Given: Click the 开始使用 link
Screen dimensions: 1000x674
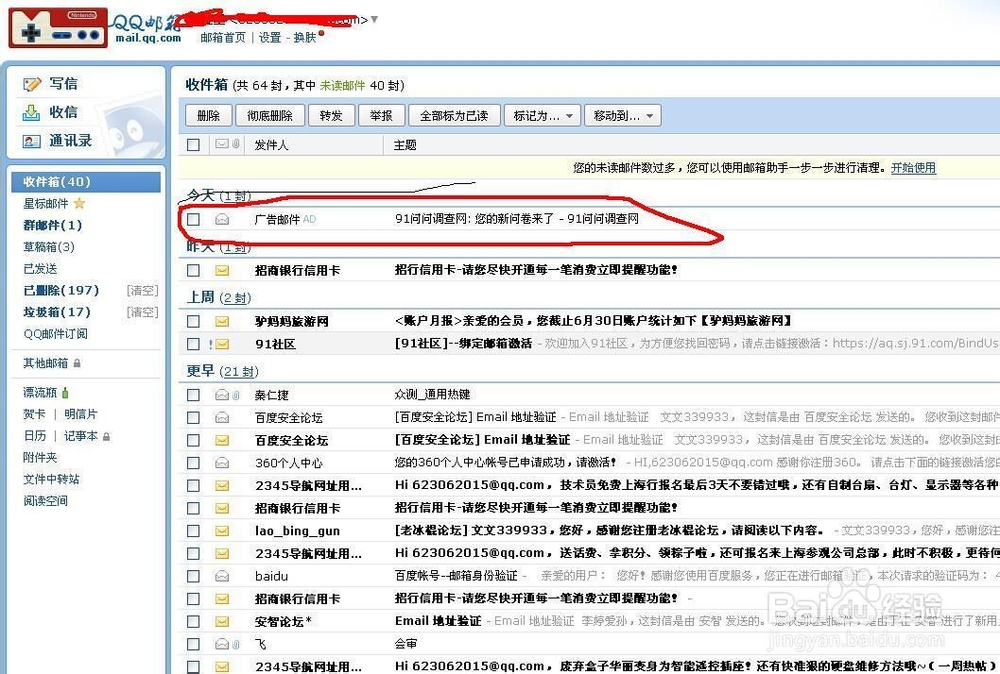Looking at the screenshot, I should [x=913, y=168].
